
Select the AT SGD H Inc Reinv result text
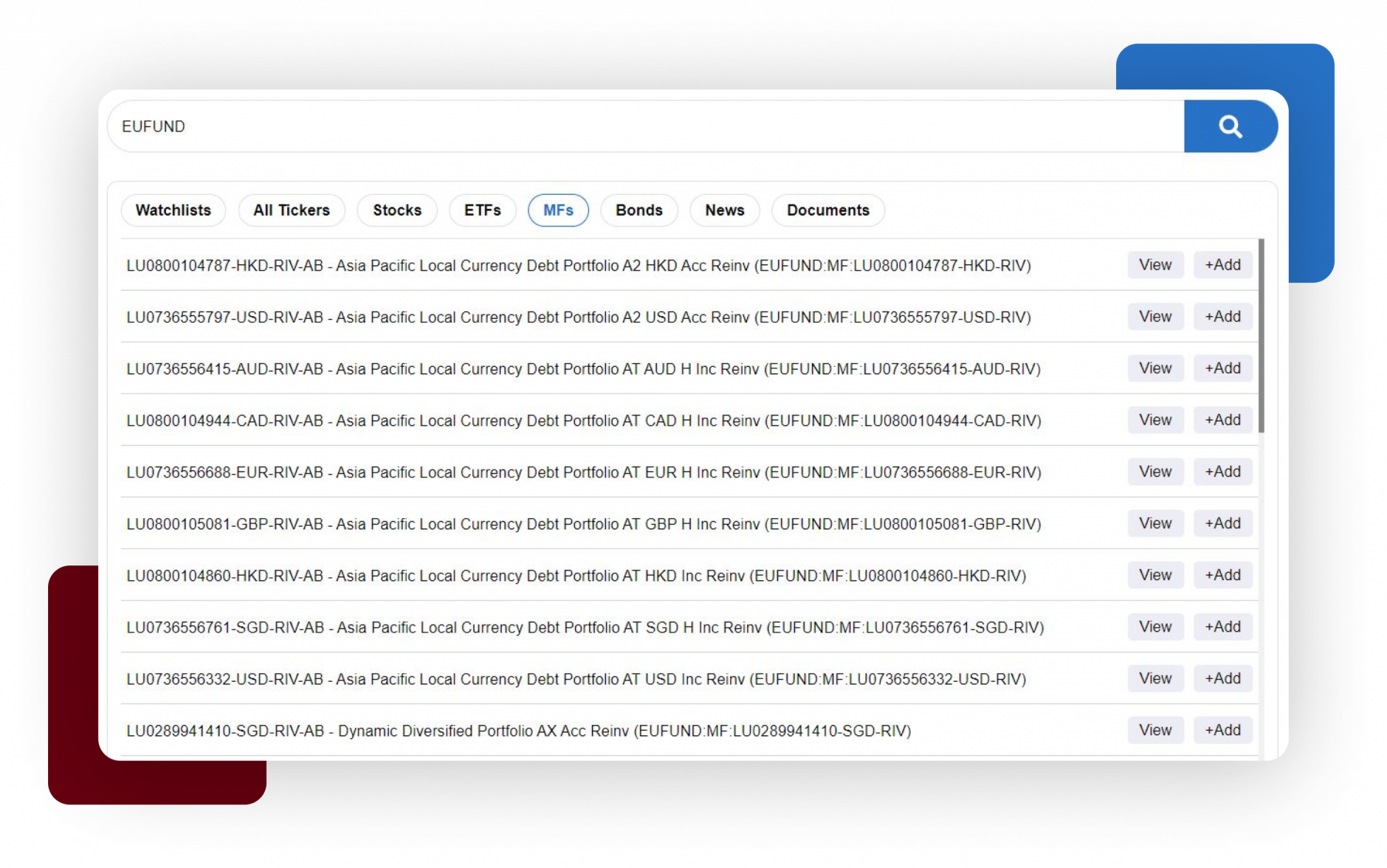[x=585, y=628]
